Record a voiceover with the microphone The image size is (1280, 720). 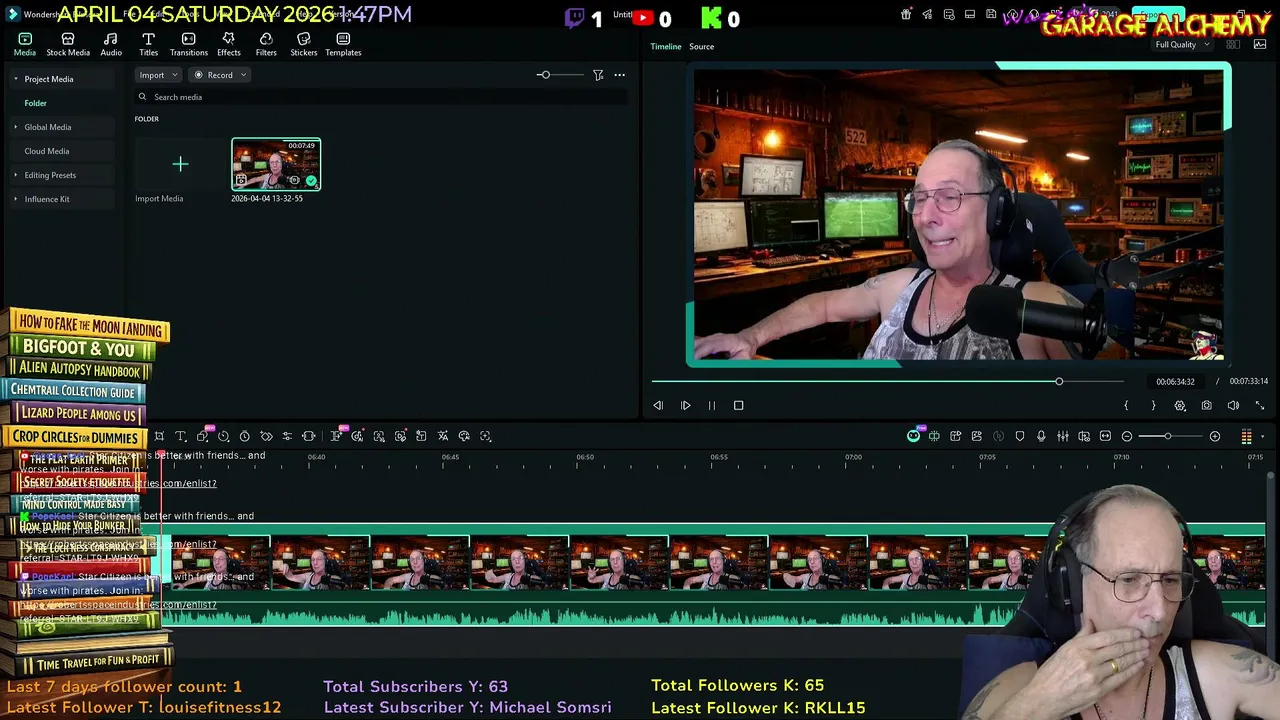click(1041, 437)
